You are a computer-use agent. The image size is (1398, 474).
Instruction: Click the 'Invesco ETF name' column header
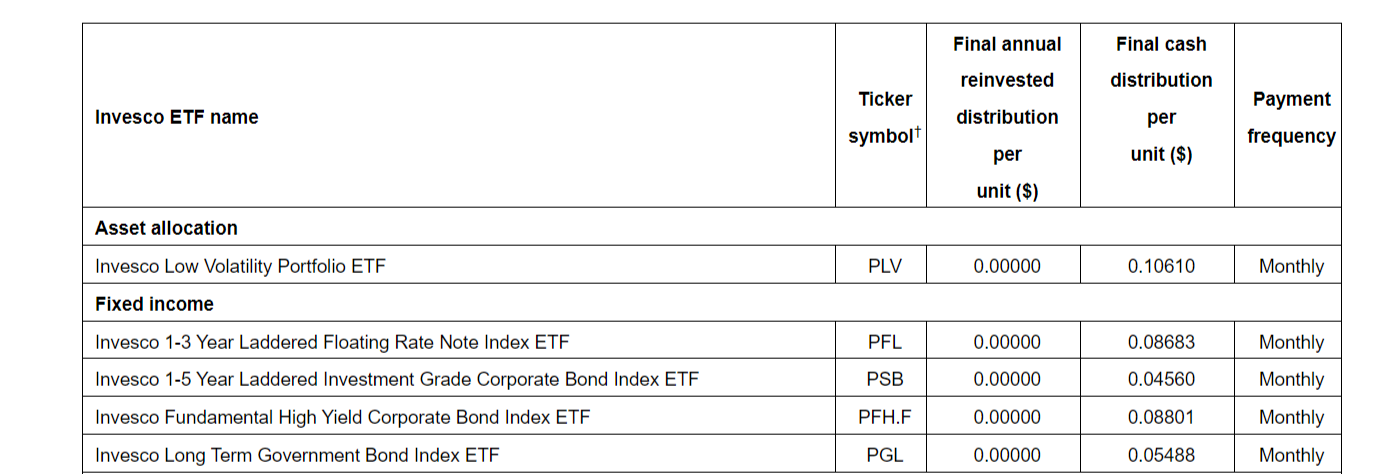click(x=176, y=117)
